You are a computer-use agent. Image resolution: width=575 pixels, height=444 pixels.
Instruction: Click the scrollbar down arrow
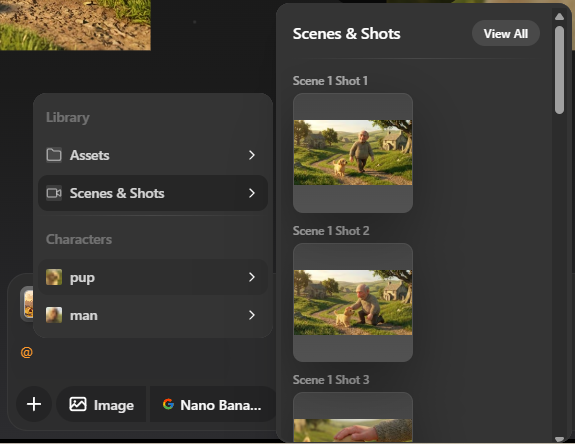tap(559, 439)
